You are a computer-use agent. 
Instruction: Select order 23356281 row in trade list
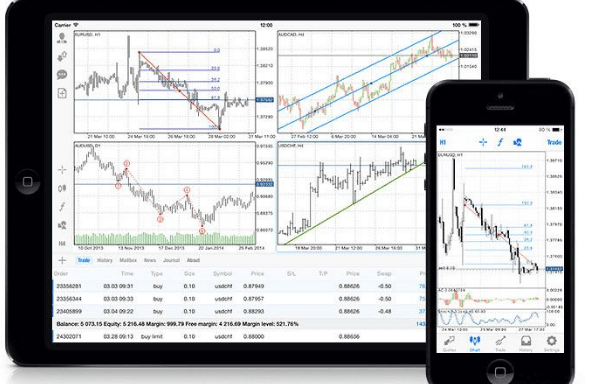(x=239, y=286)
